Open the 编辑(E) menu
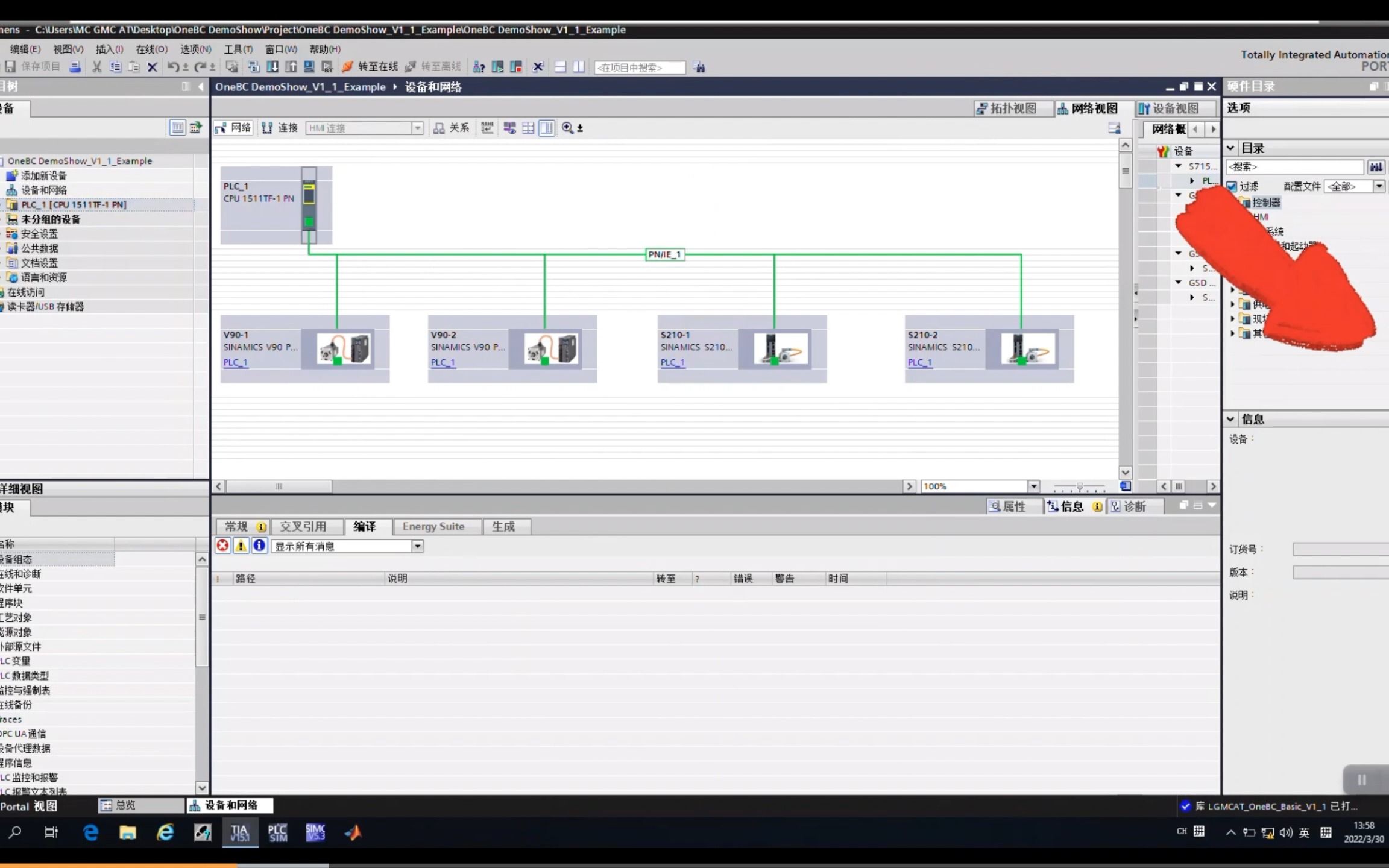The image size is (1389, 868). [25, 49]
